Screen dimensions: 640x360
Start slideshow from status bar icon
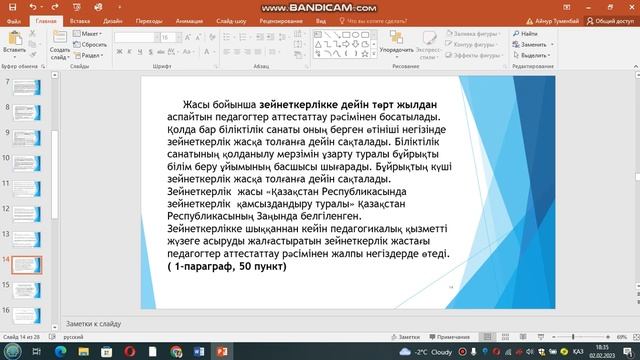[541, 337]
